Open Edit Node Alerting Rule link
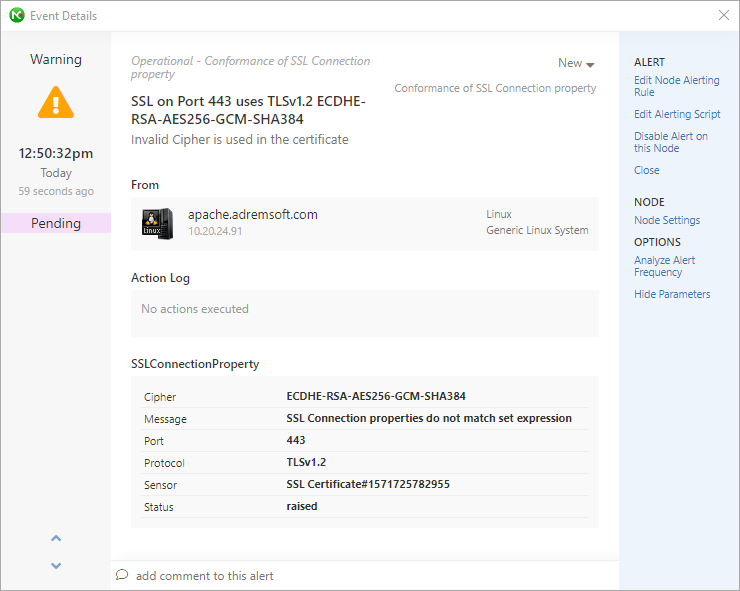Image resolution: width=740 pixels, height=591 pixels. (676, 86)
